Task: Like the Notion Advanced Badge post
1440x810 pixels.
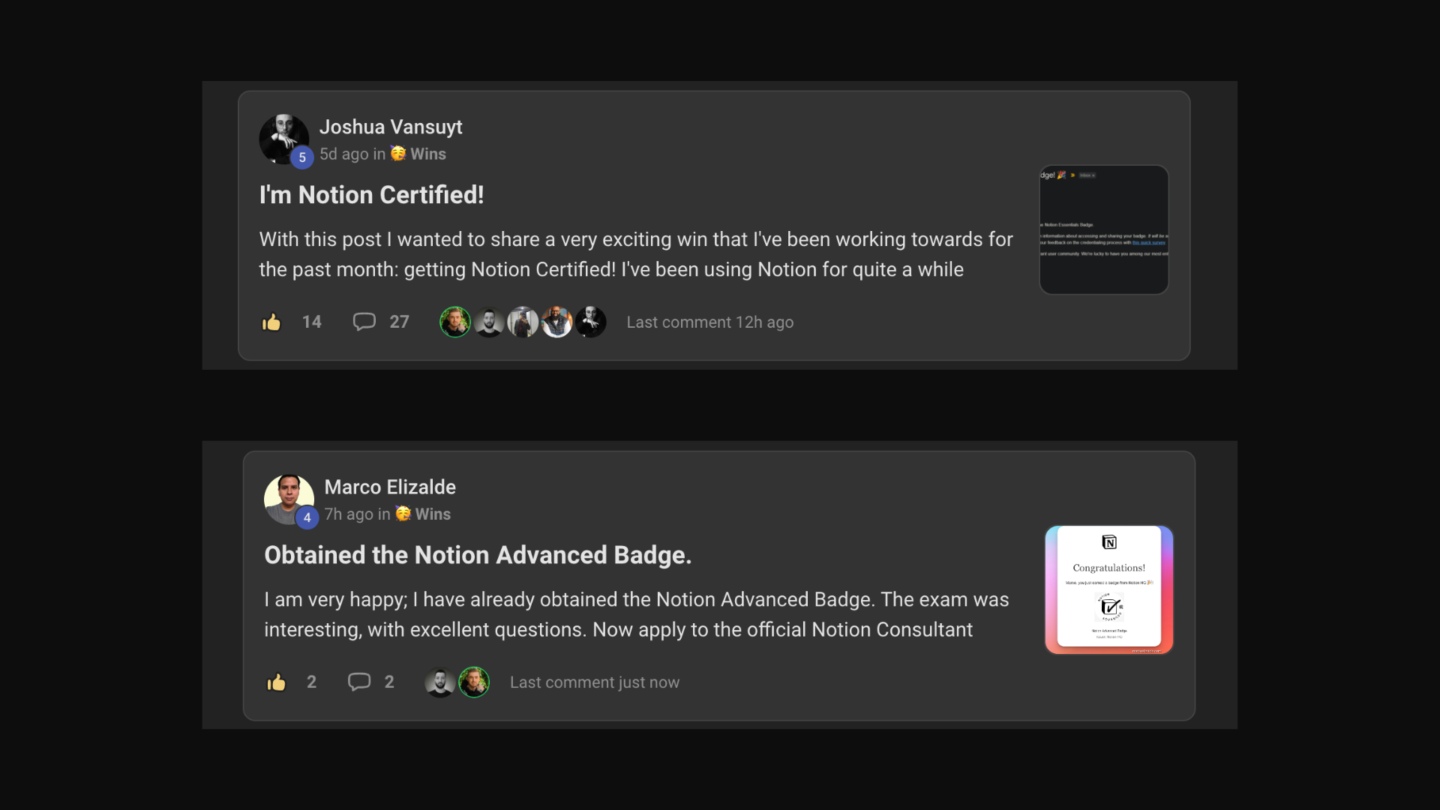Action: coord(277,682)
